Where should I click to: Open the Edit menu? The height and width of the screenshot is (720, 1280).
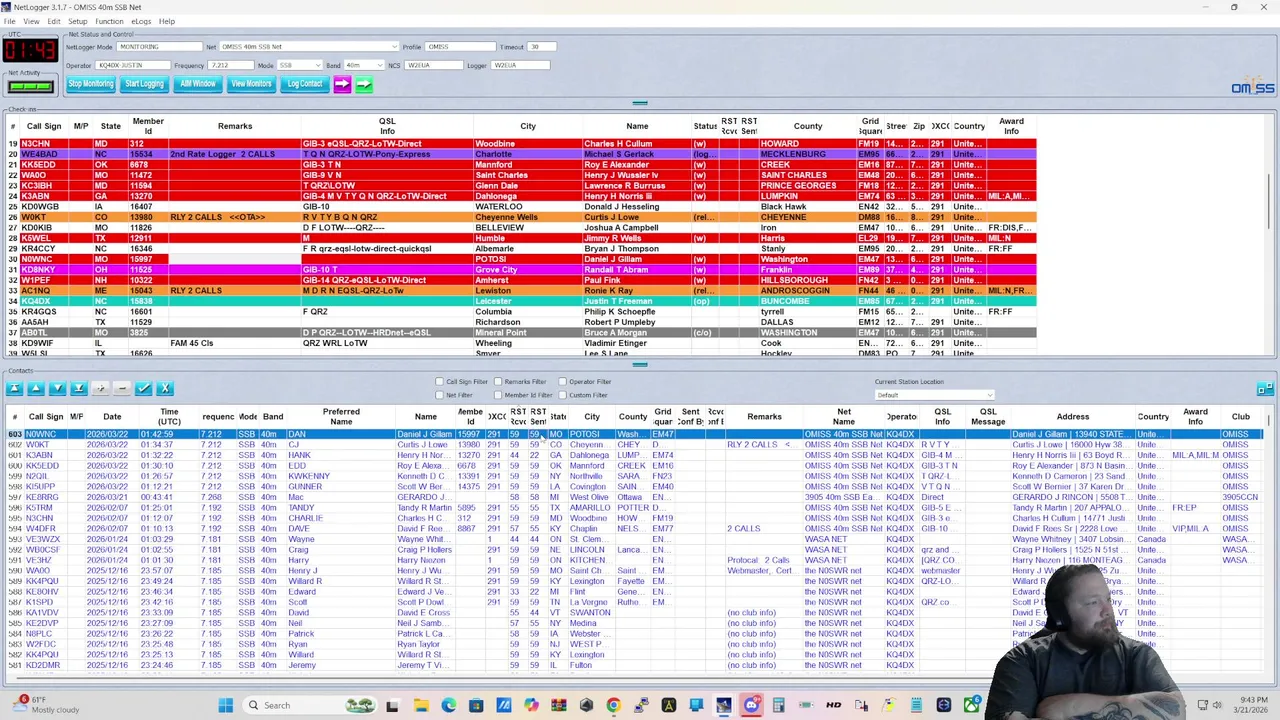click(x=53, y=21)
